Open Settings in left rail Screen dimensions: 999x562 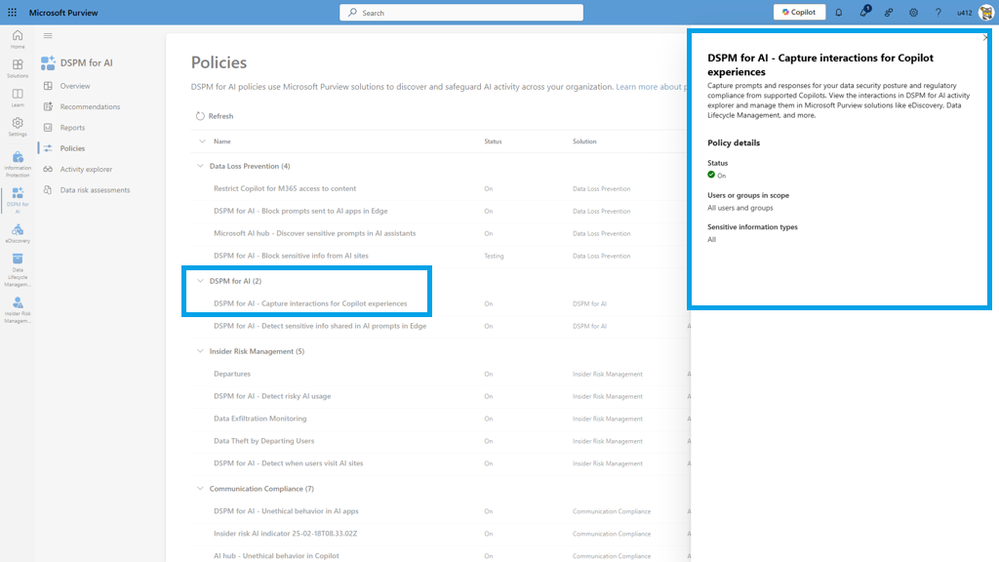point(17,127)
